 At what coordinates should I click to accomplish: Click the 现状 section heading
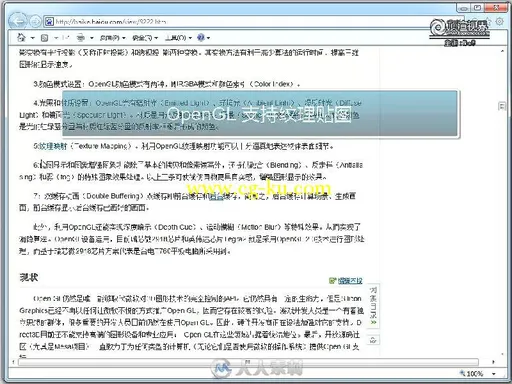point(29,277)
